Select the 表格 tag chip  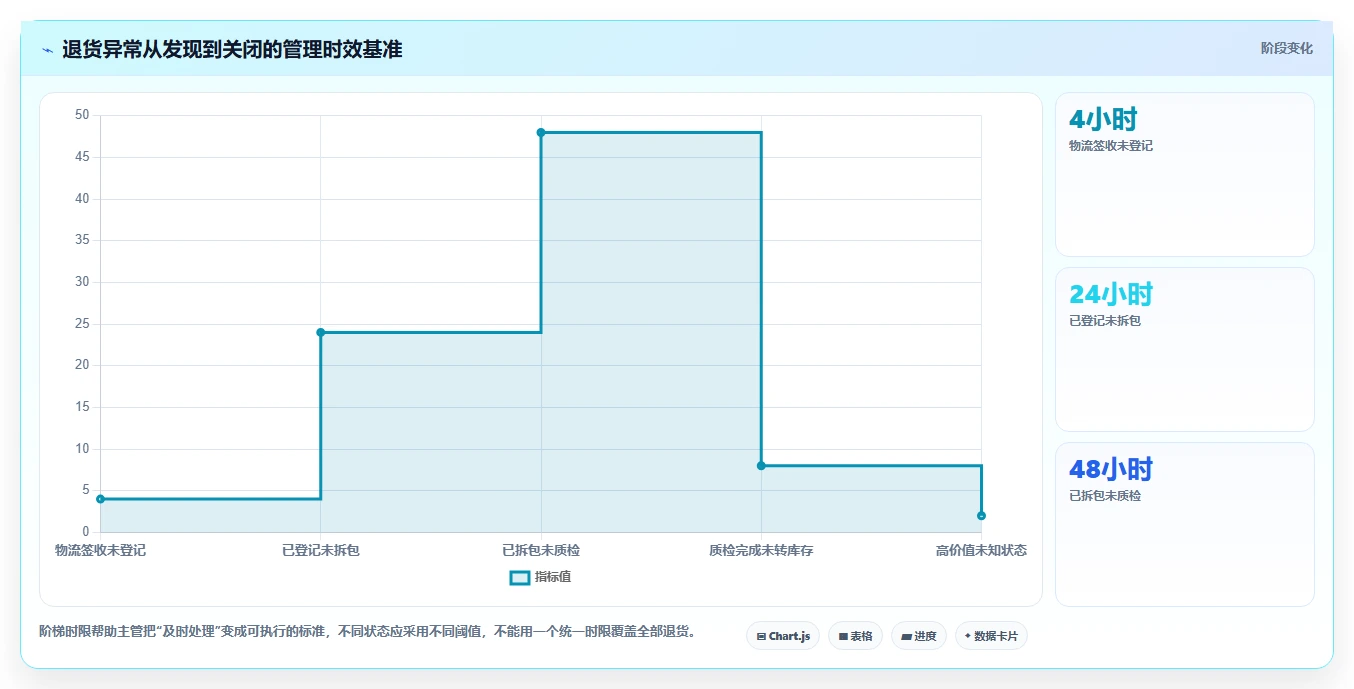pyautogui.click(x=855, y=636)
